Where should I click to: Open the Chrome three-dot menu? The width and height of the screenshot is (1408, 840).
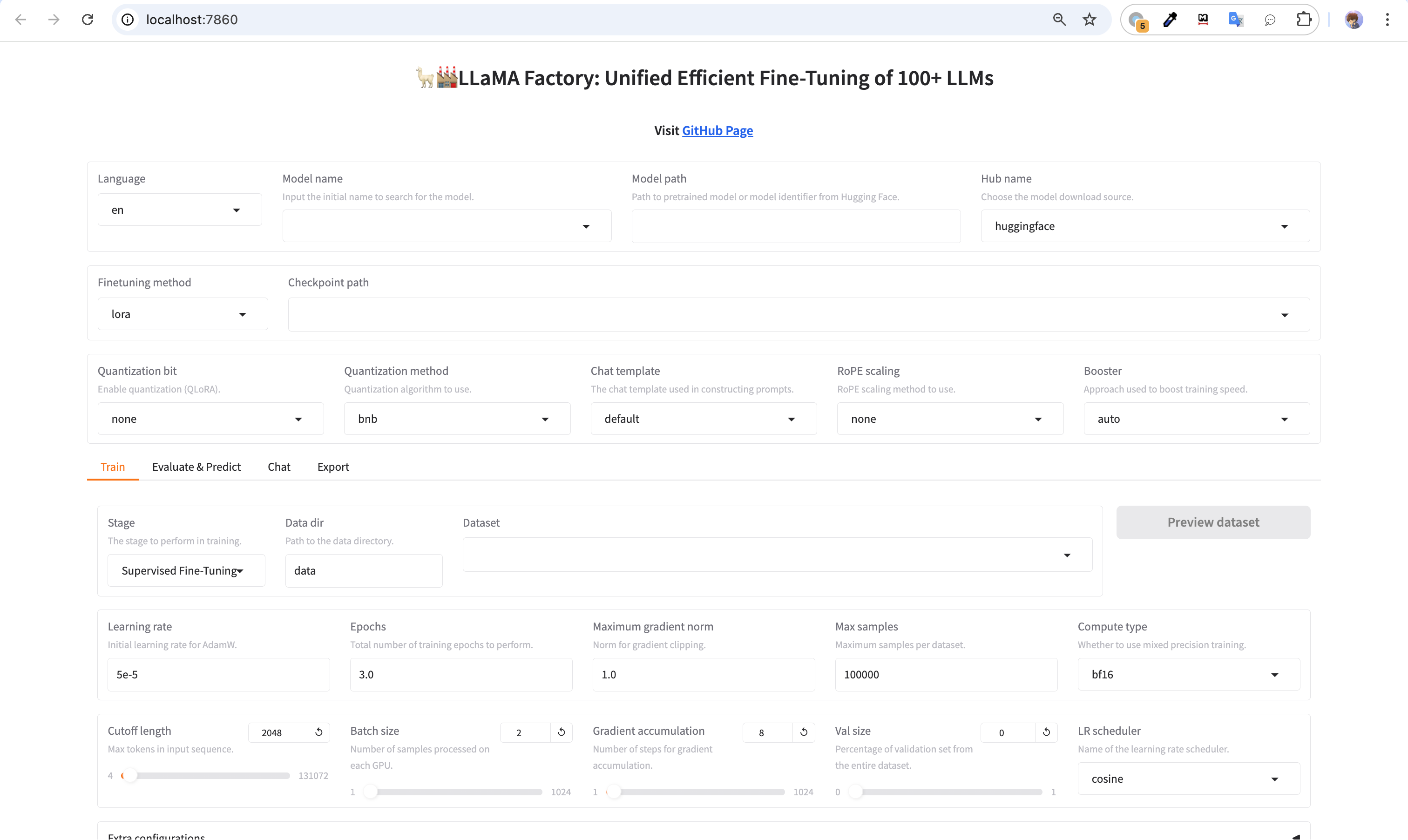[1387, 20]
